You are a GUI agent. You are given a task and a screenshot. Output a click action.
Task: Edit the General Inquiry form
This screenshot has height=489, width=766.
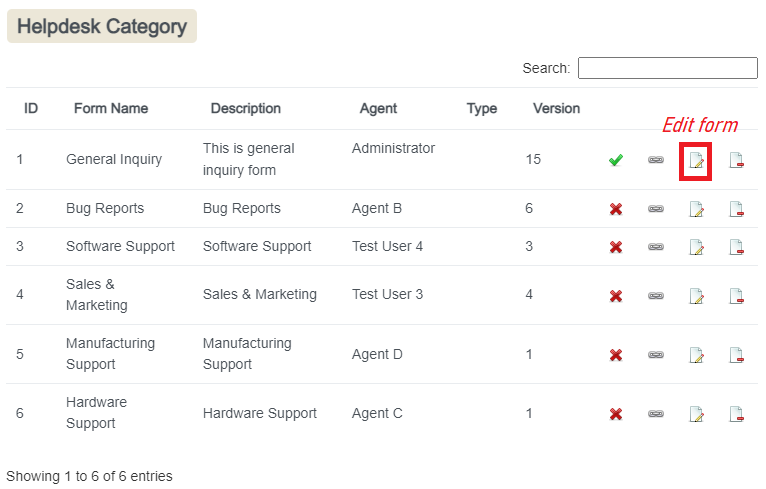(696, 160)
